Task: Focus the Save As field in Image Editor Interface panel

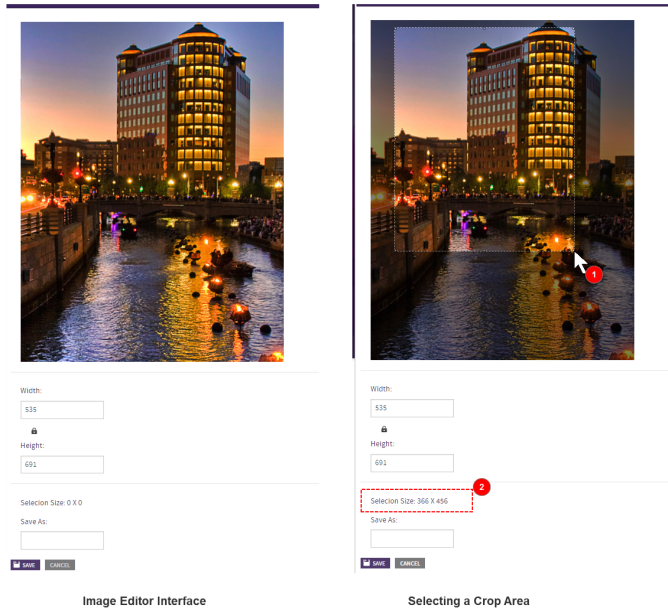Action: click(x=62, y=540)
